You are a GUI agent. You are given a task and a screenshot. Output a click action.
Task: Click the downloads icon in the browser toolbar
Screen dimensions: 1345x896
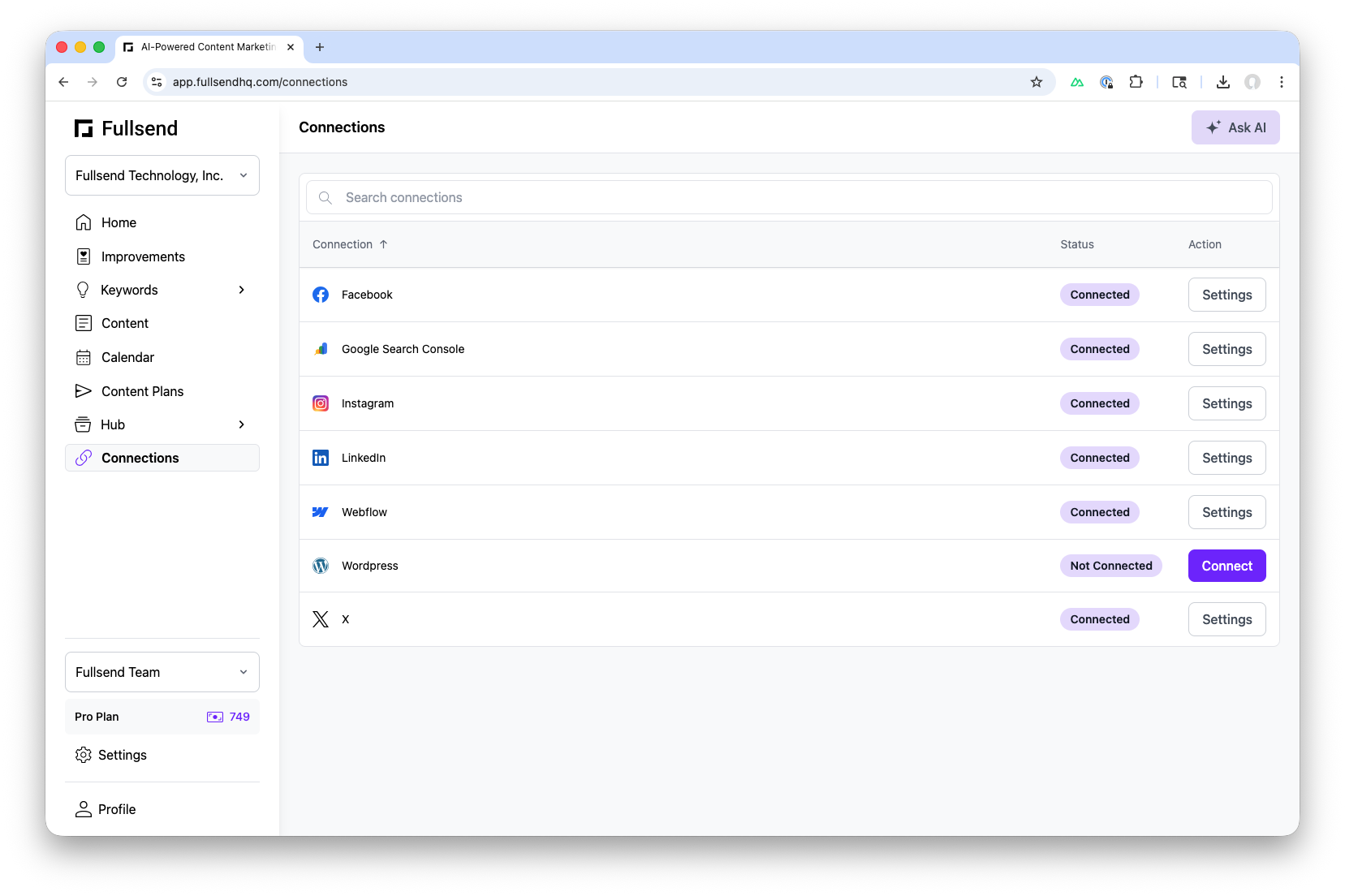coord(1222,82)
